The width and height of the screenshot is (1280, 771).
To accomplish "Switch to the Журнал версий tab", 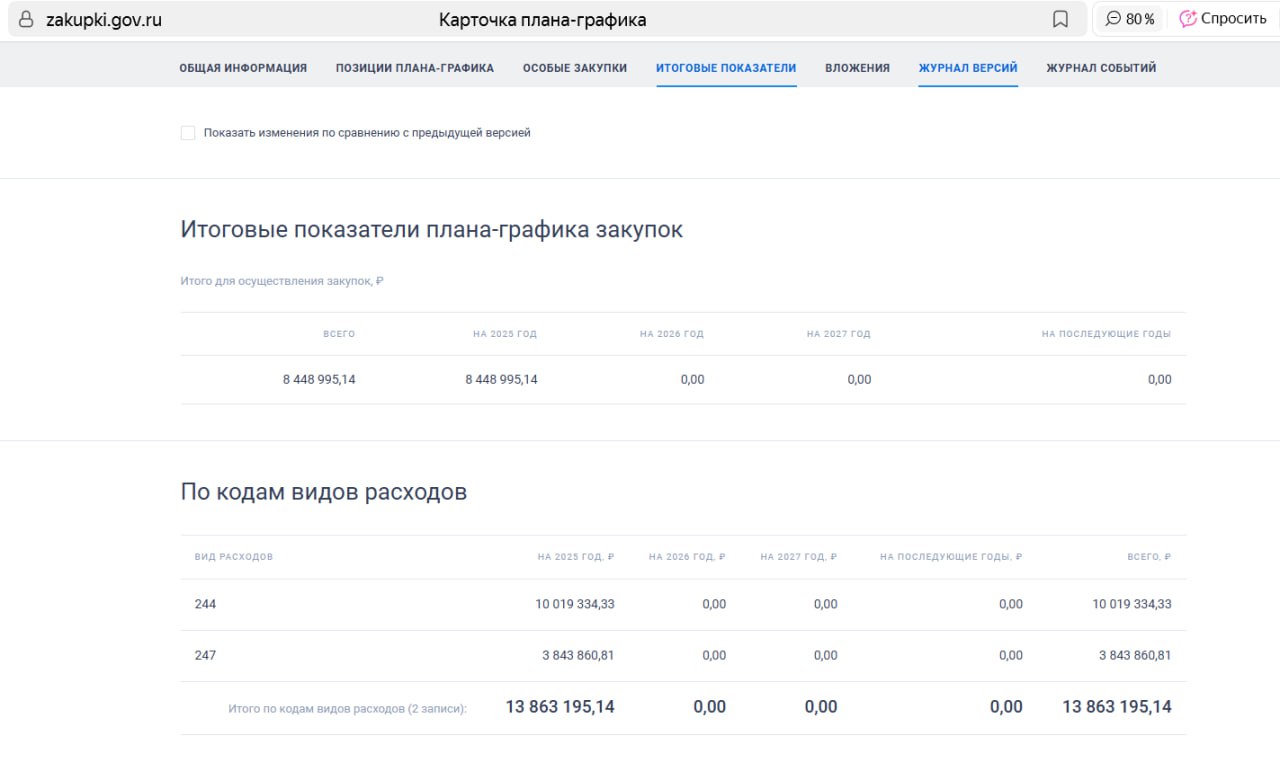I will 968,68.
